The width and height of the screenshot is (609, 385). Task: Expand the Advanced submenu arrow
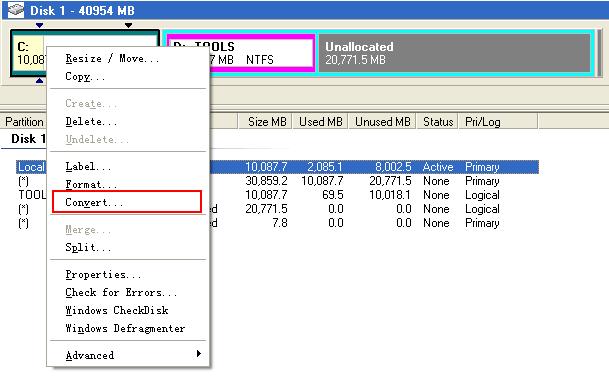199,354
